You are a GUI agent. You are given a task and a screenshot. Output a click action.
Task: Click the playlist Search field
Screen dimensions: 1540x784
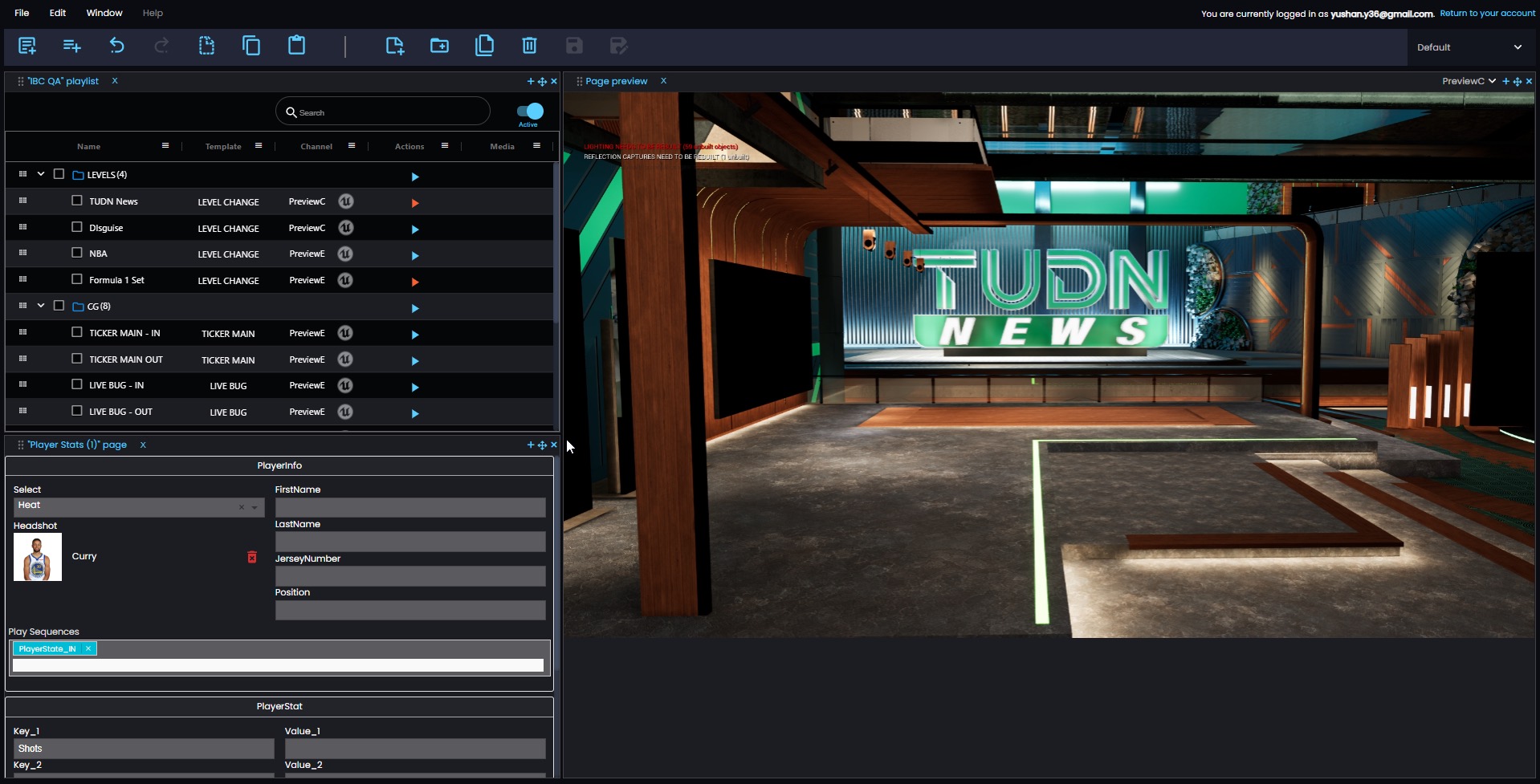tap(383, 112)
